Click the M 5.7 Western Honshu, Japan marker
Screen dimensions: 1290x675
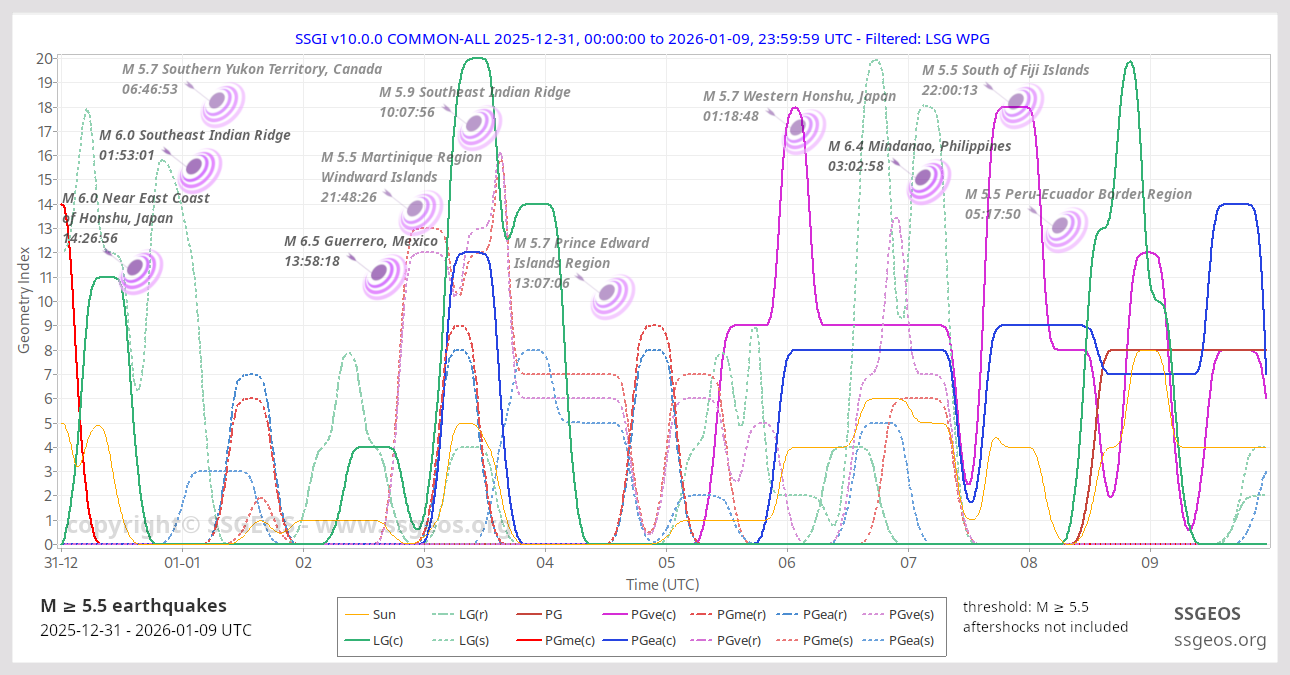tap(802, 130)
